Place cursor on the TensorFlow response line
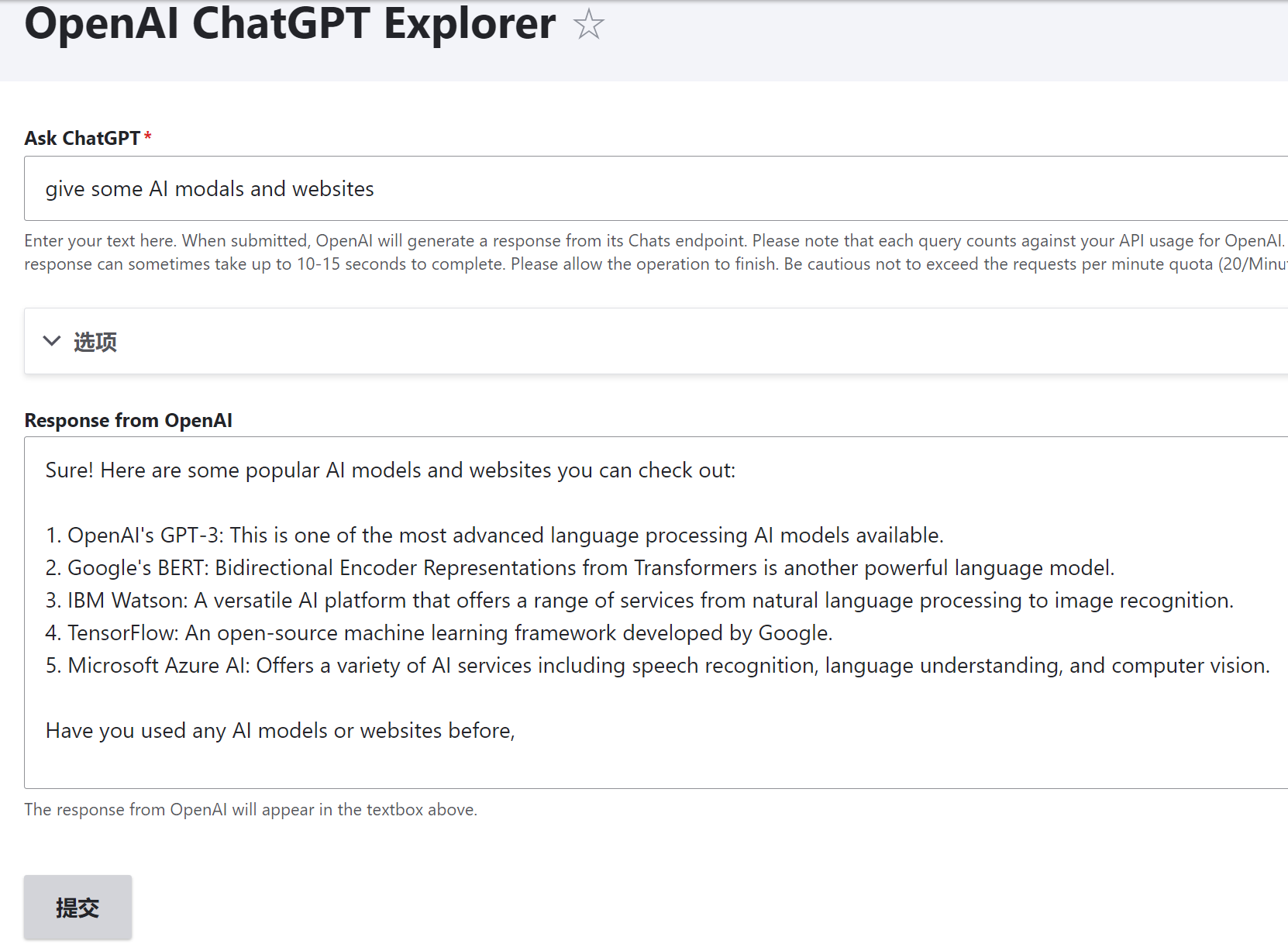The width and height of the screenshot is (1288, 944). (x=439, y=633)
